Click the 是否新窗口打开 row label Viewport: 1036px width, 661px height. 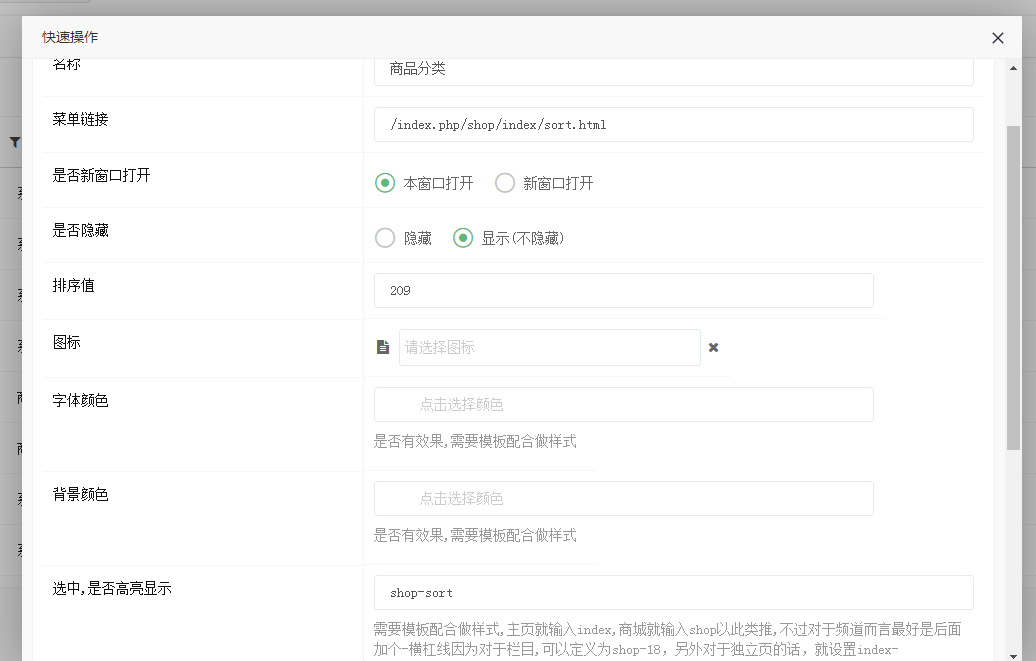pyautogui.click(x=101, y=175)
